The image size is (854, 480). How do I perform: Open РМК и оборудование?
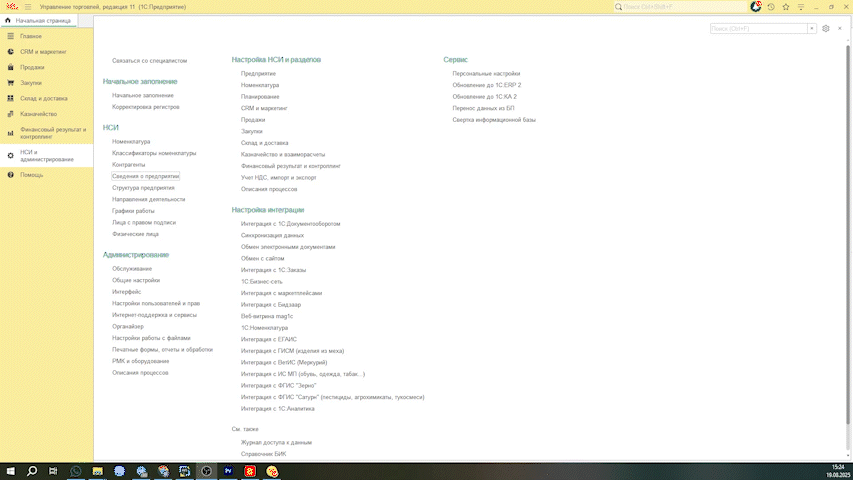click(x=141, y=361)
